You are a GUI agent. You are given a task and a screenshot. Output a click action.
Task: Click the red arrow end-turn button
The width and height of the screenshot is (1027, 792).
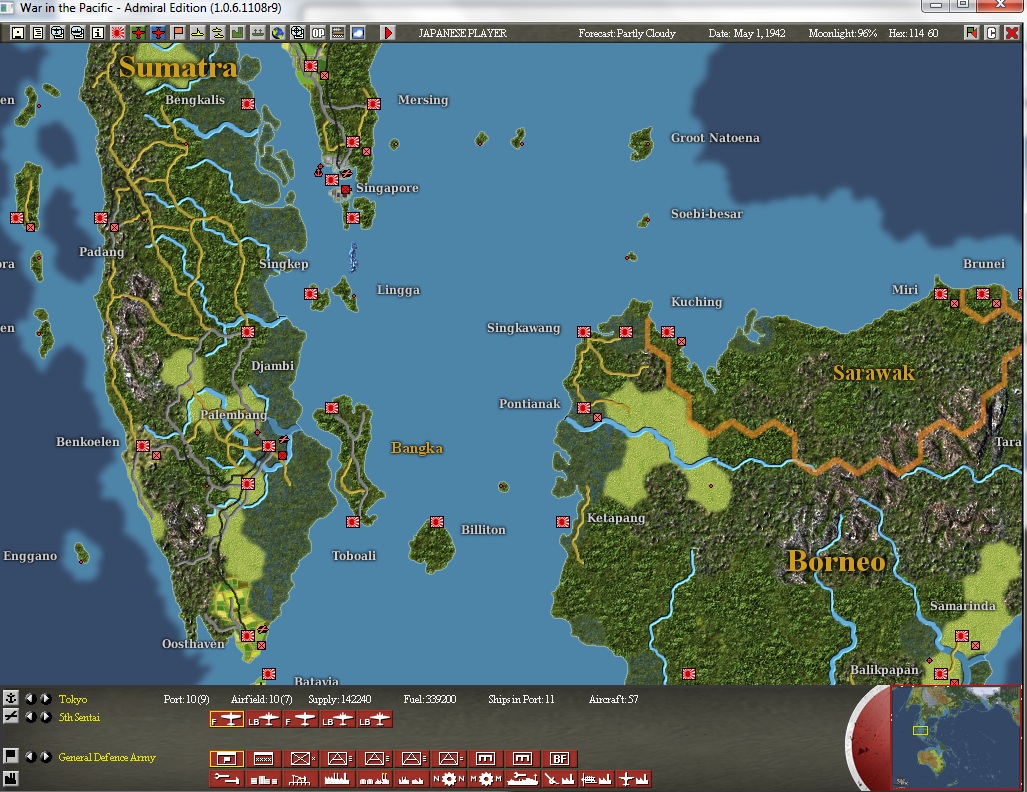tap(388, 33)
